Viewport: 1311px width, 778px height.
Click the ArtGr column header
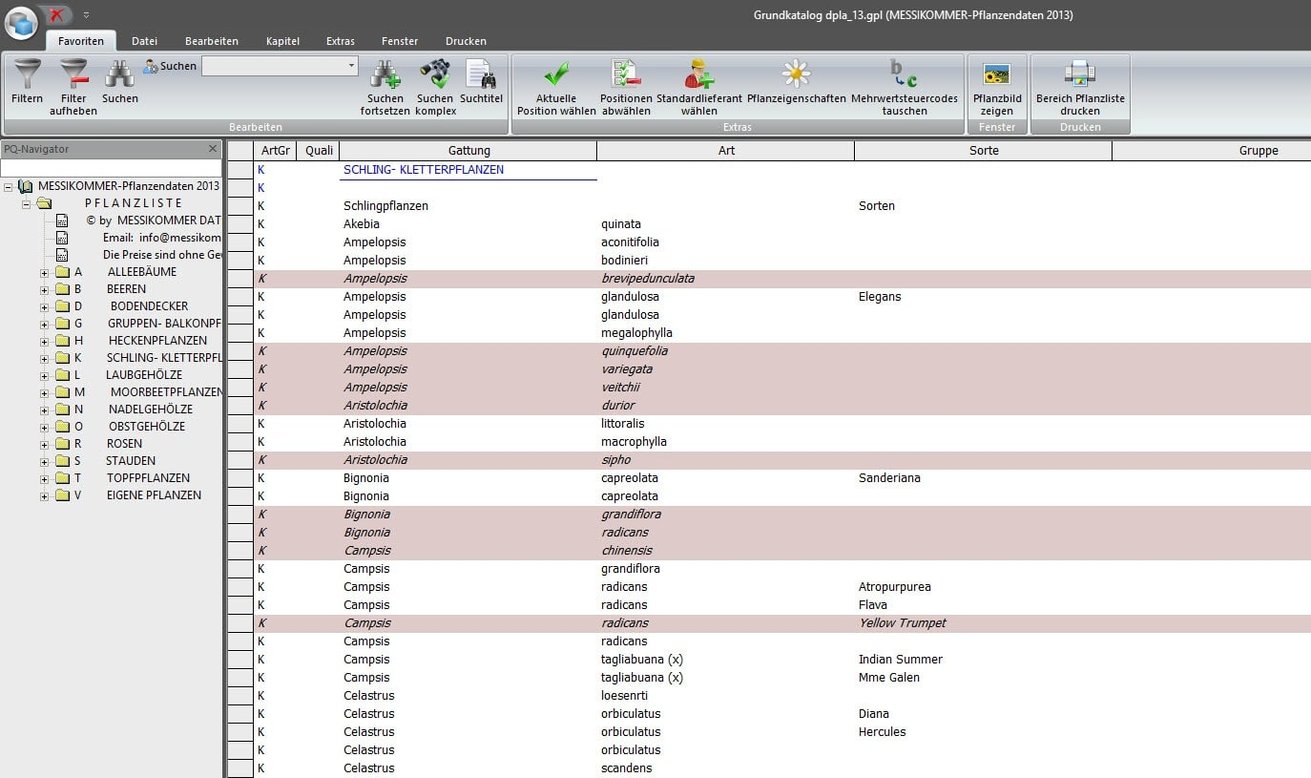coord(275,151)
